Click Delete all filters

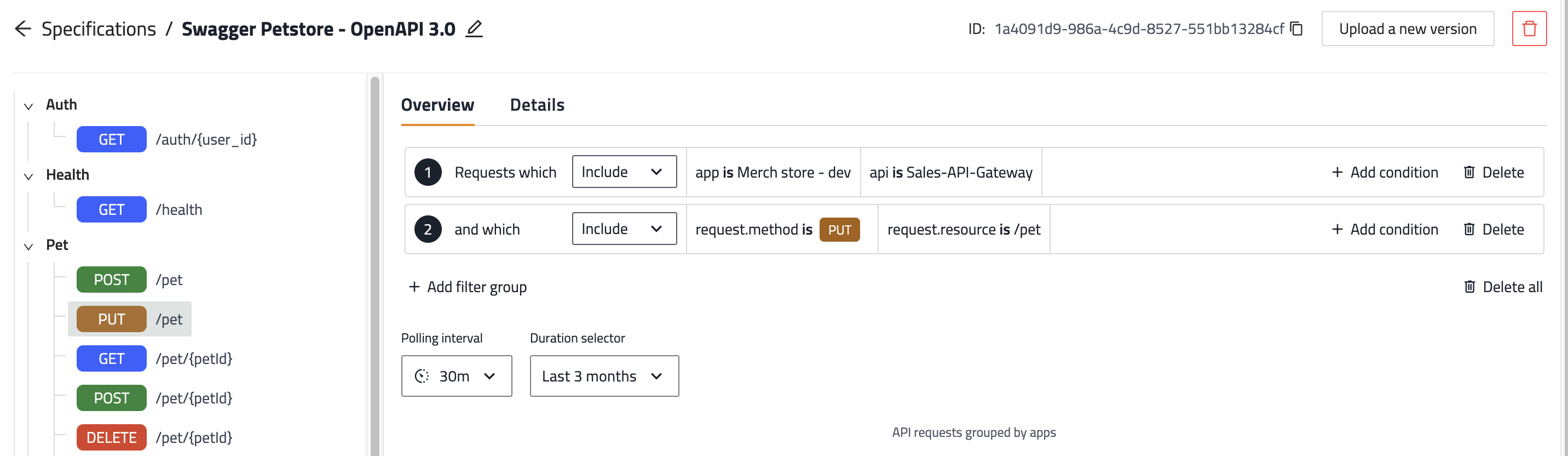click(x=1502, y=287)
